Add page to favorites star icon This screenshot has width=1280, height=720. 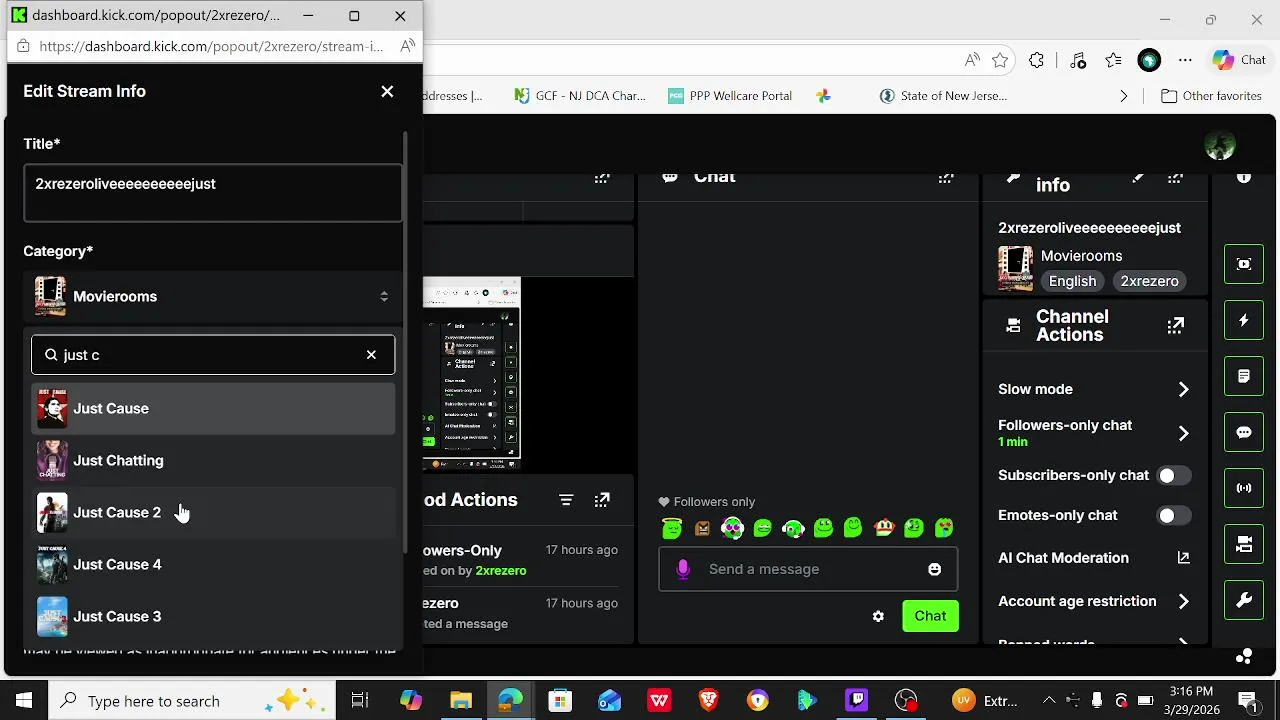[1000, 60]
